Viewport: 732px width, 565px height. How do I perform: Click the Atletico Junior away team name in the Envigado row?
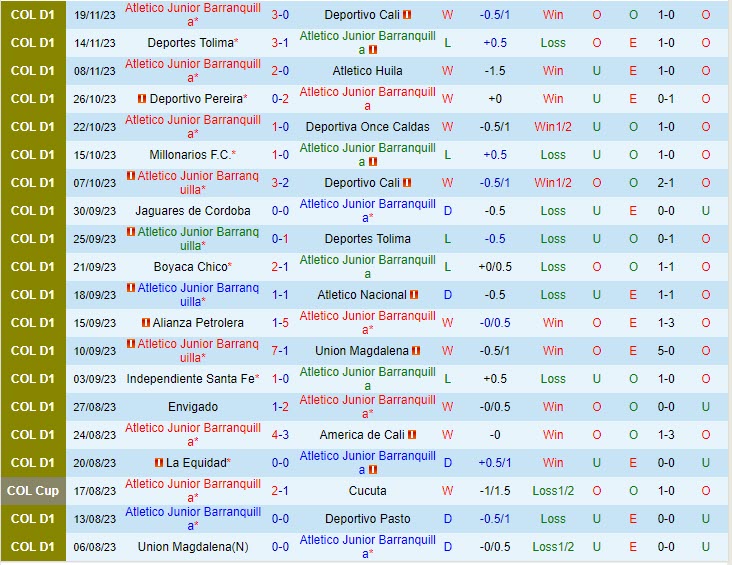point(367,407)
